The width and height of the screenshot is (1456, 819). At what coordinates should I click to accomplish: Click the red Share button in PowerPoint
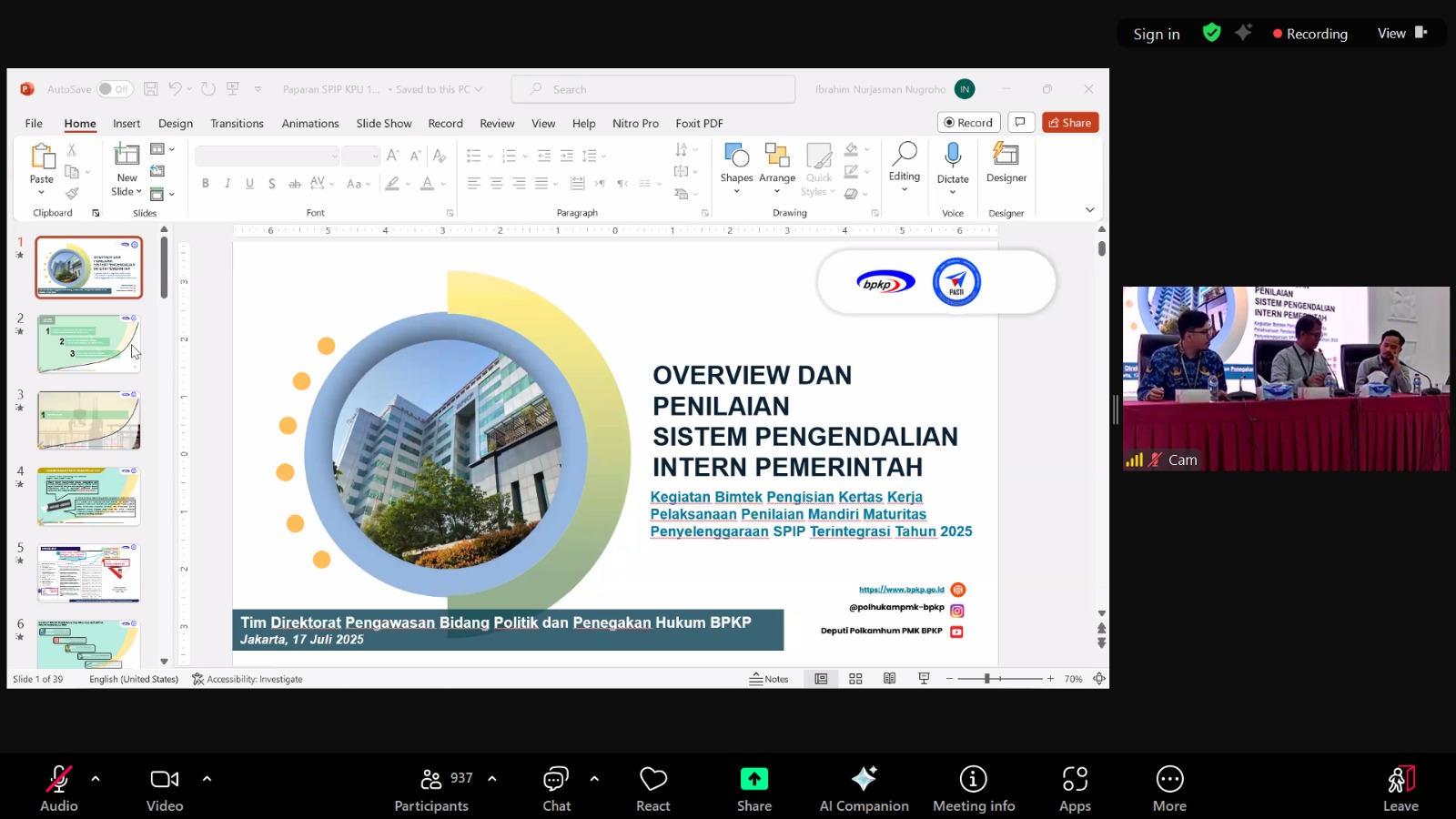click(x=1070, y=123)
